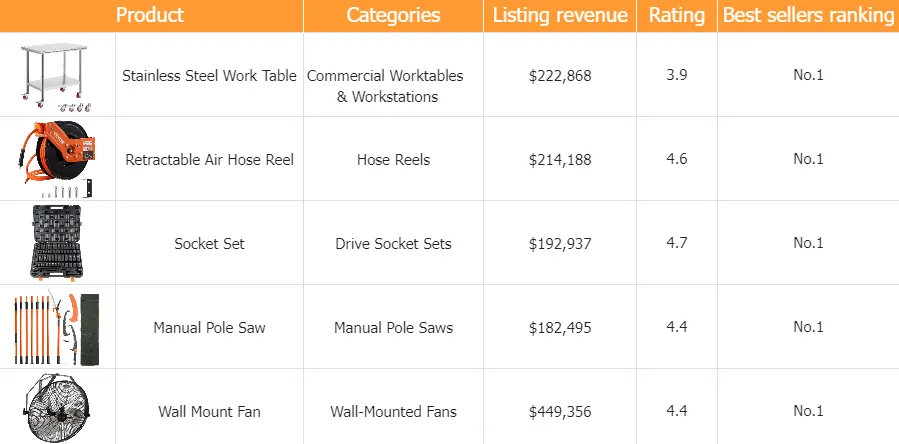The height and width of the screenshot is (444, 899).
Task: Click the Listing revenue column header
Action: click(560, 15)
